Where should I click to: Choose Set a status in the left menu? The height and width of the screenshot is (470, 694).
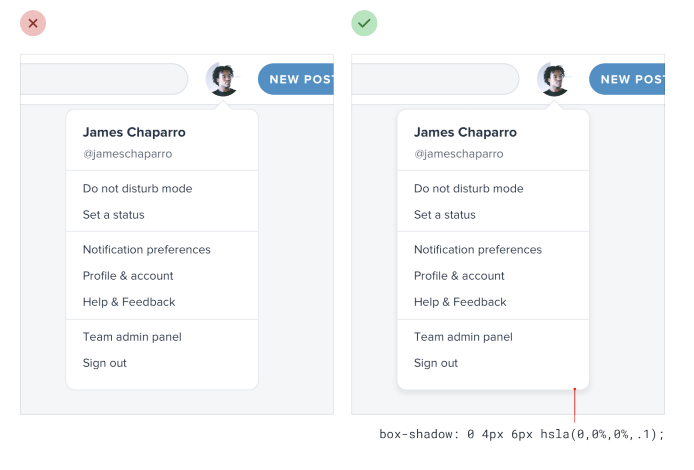pos(113,215)
